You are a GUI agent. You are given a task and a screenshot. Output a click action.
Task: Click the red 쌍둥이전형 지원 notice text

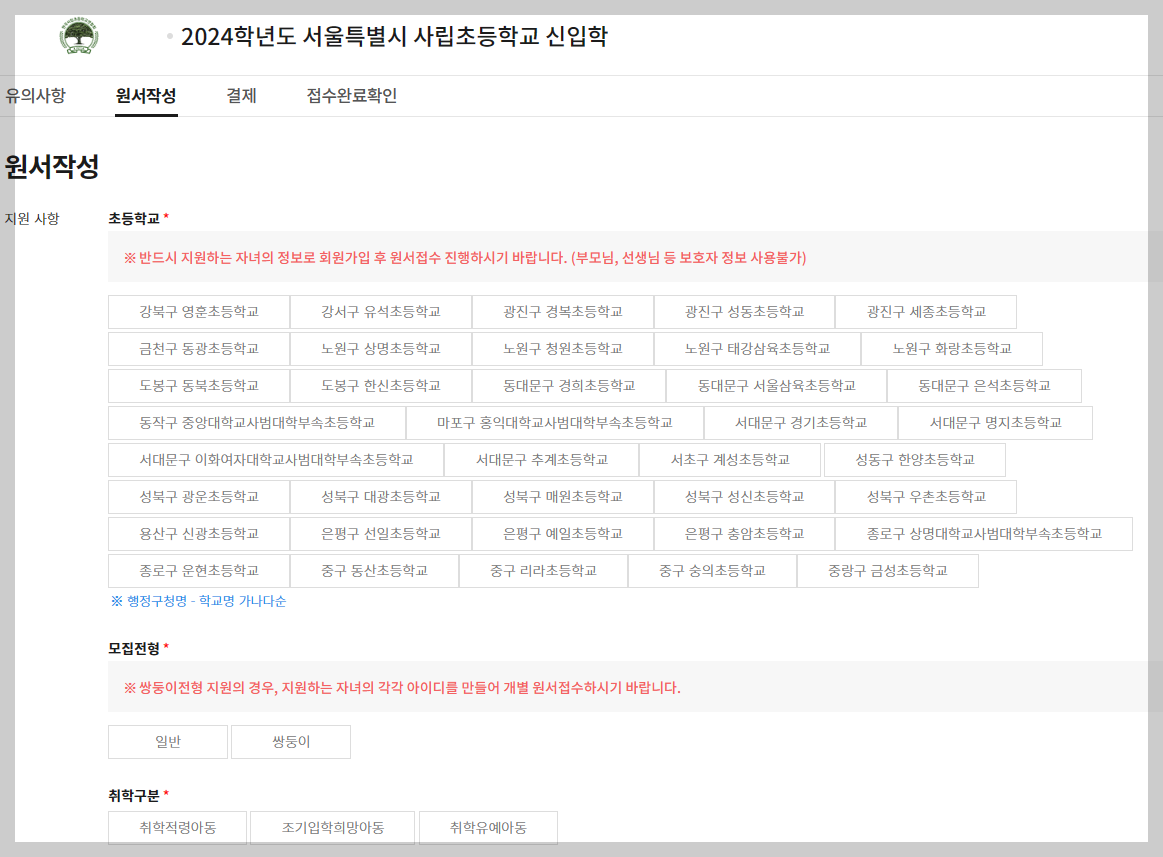pos(402,688)
